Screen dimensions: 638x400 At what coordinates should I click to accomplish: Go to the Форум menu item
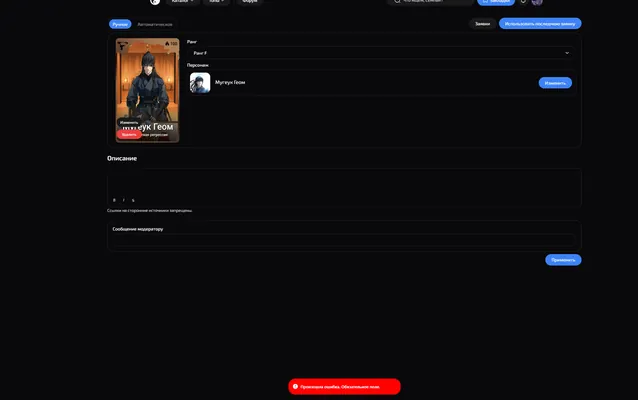click(x=249, y=1)
